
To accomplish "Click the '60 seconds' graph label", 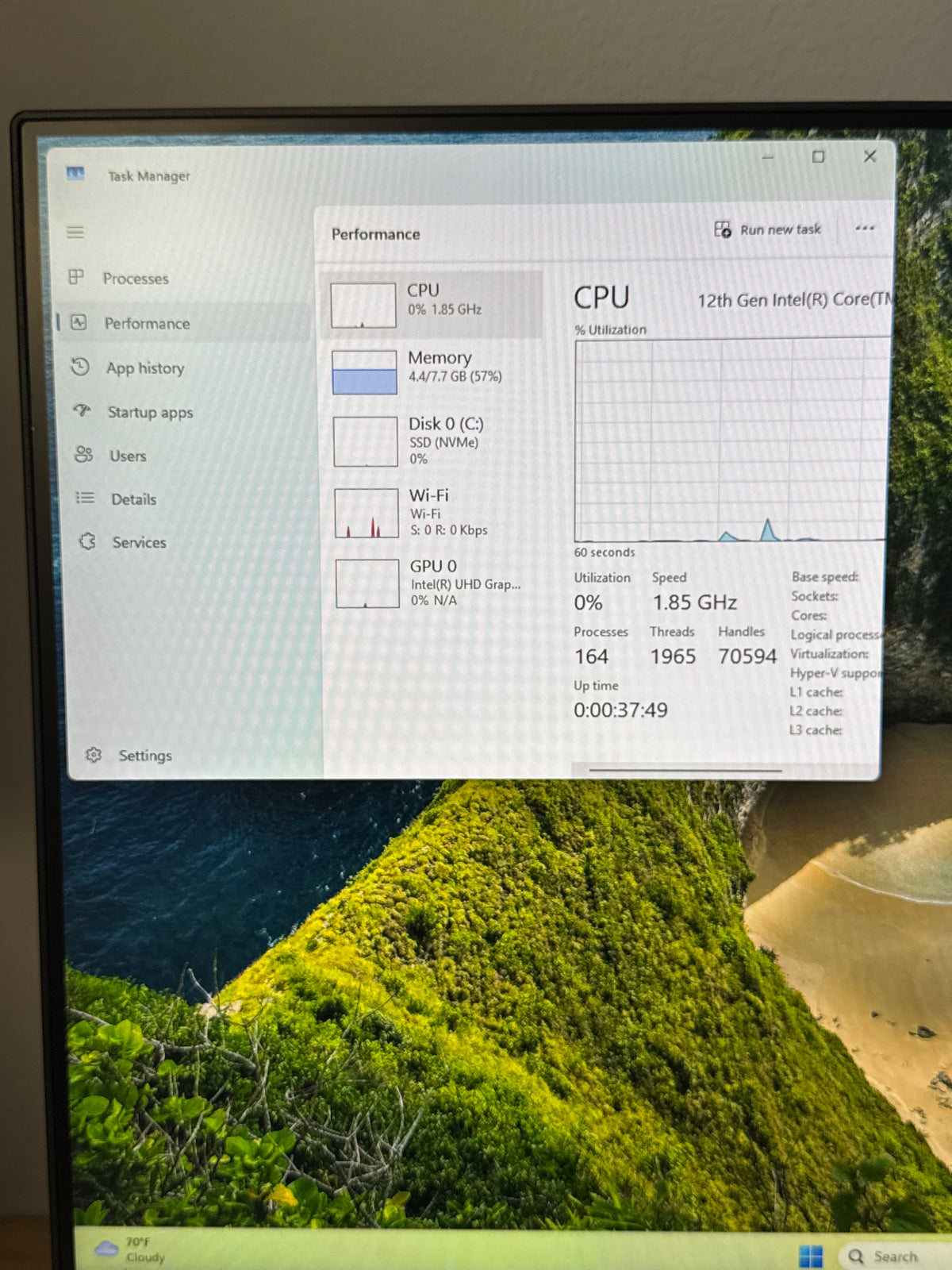I will pos(605,552).
